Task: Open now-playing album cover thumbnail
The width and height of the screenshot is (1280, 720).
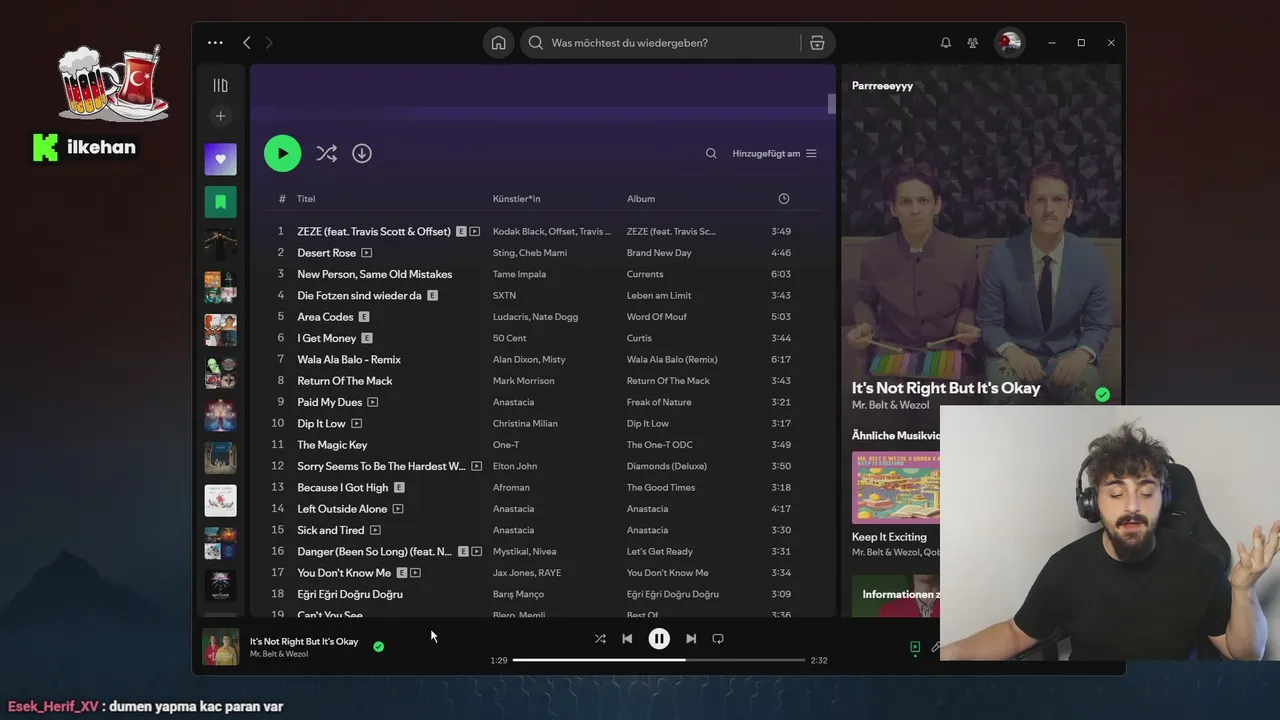Action: point(221,646)
